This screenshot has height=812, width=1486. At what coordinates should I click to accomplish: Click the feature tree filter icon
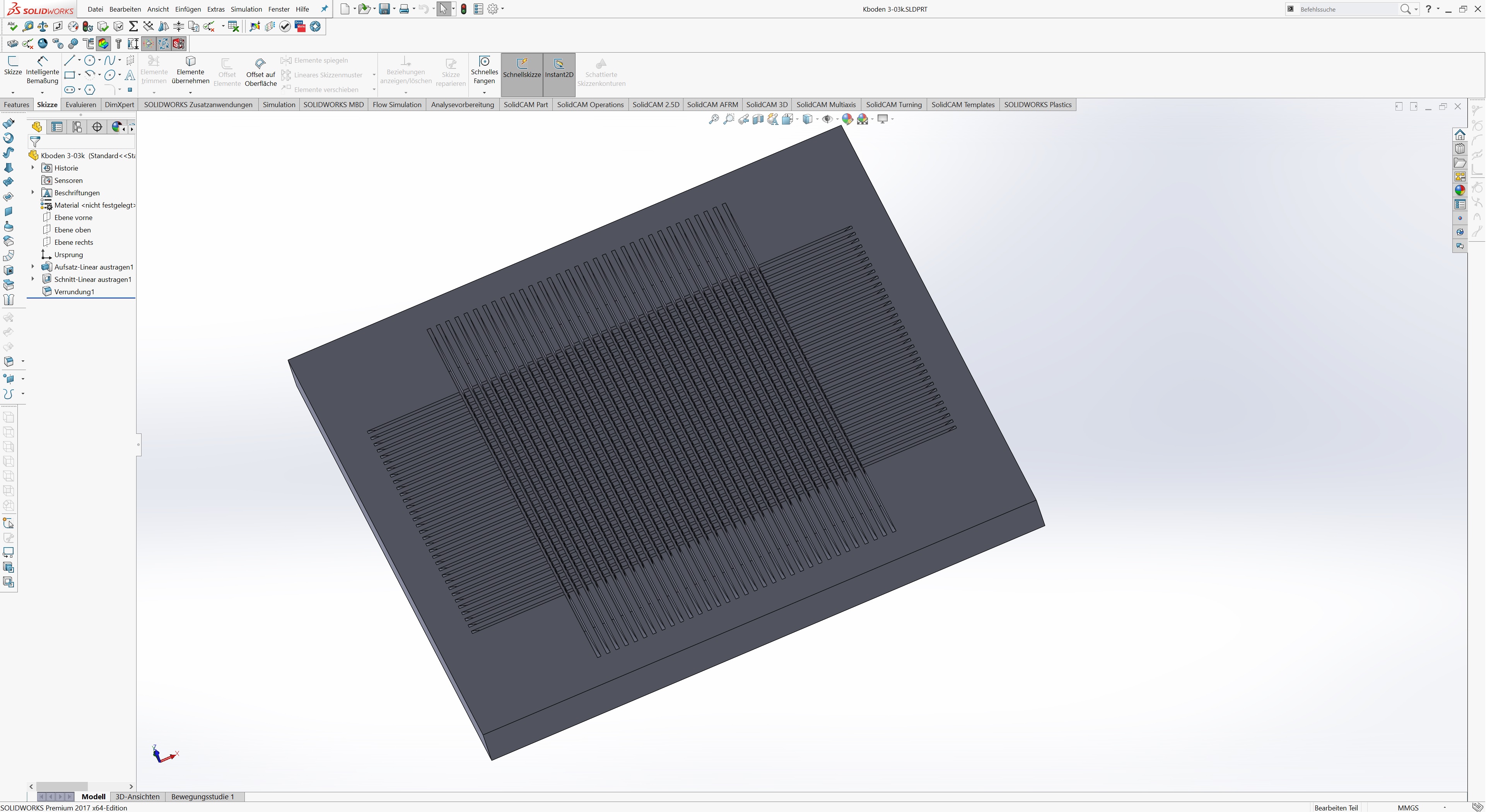click(35, 141)
